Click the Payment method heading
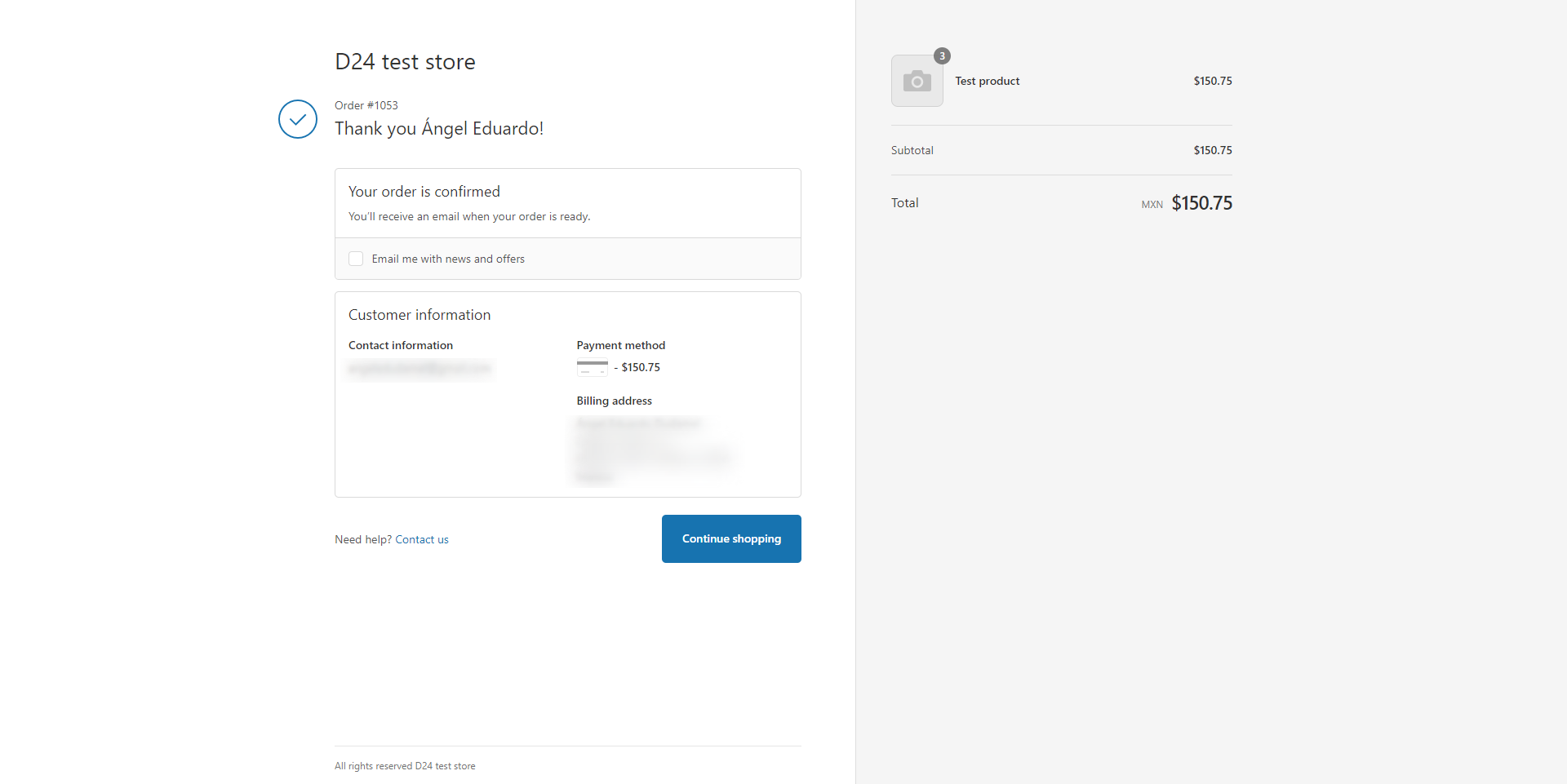Screen dimensions: 1567x784 620,345
